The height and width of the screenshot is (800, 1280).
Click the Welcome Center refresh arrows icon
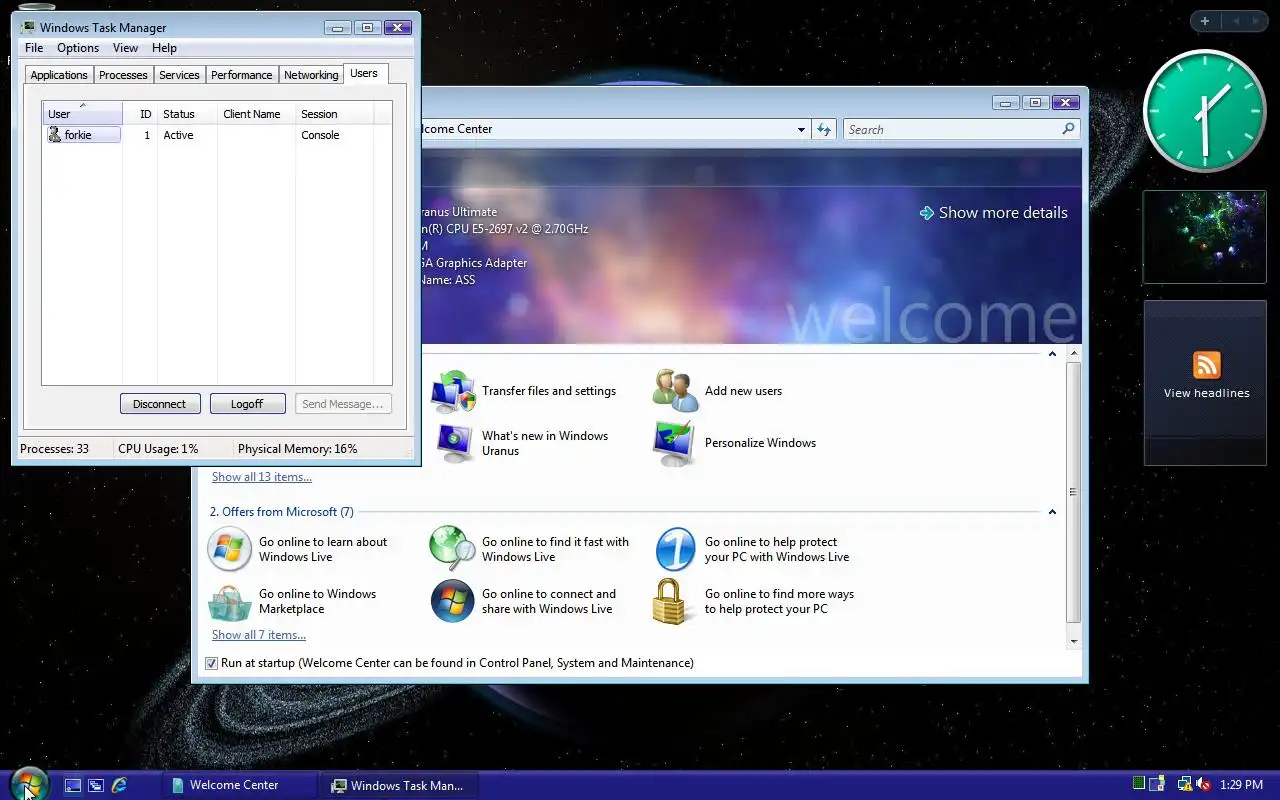click(x=824, y=129)
